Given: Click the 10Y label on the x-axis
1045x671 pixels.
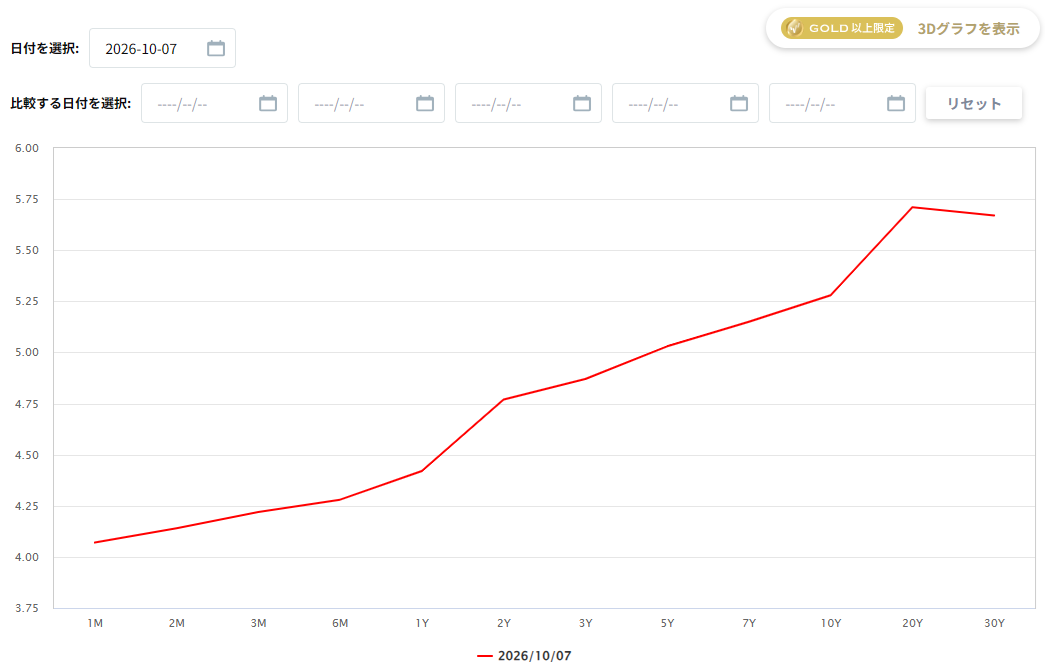Looking at the screenshot, I should (x=831, y=623).
